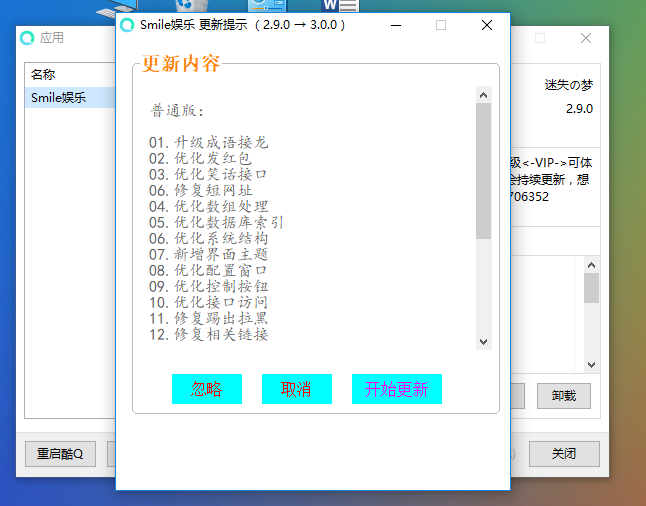646x506 pixels.
Task: Click the 忽略 (ignore) button
Action: pyautogui.click(x=206, y=389)
